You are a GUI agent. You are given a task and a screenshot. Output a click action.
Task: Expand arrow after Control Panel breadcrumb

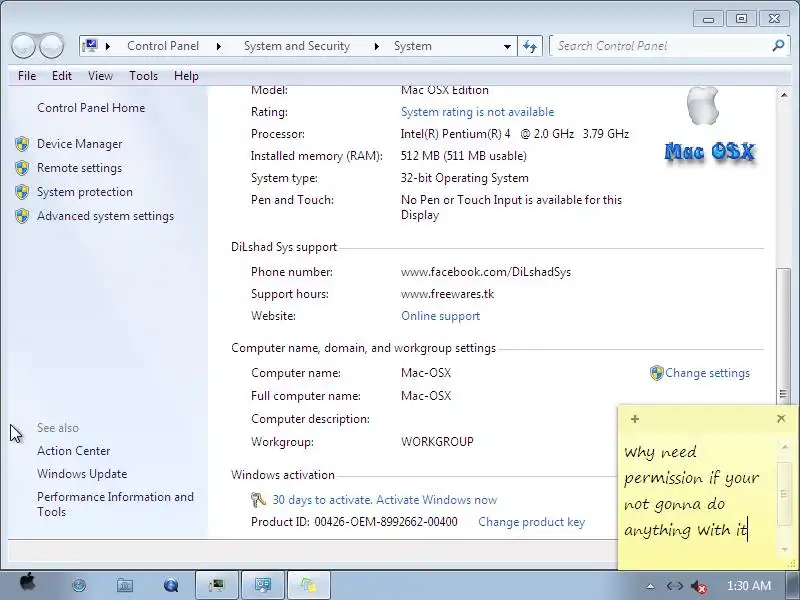[x=219, y=46]
